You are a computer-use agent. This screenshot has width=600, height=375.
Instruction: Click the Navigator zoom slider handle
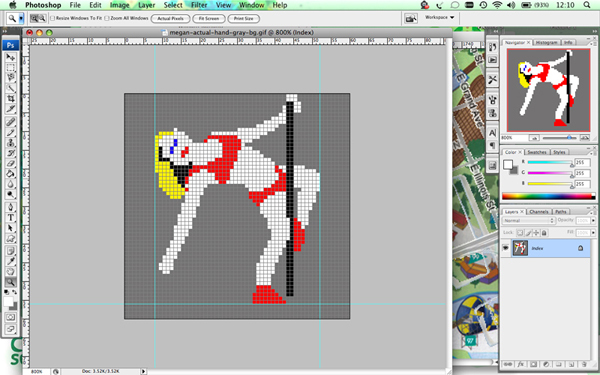point(569,137)
